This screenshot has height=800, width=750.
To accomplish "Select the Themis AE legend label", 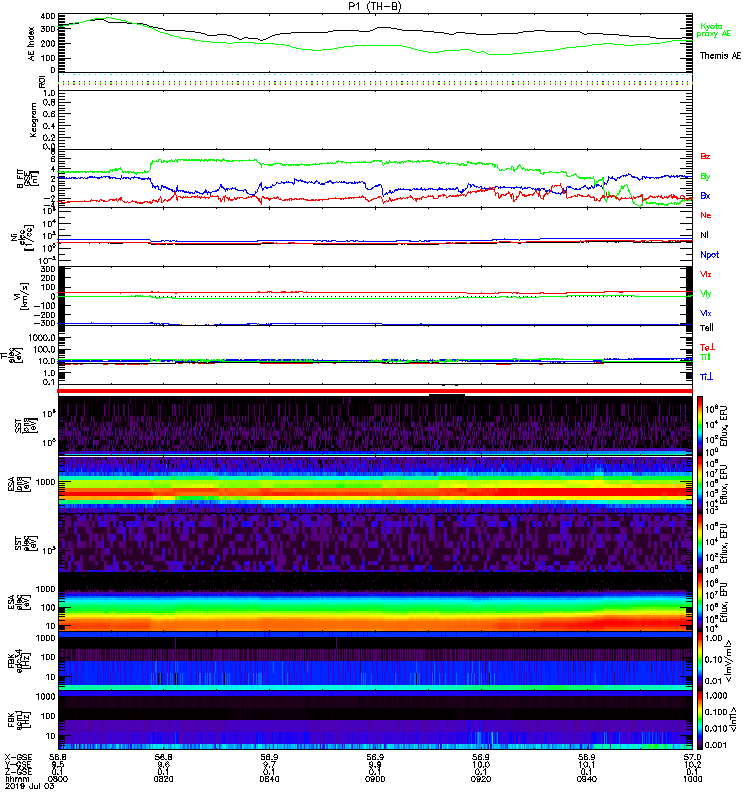I will (x=720, y=56).
